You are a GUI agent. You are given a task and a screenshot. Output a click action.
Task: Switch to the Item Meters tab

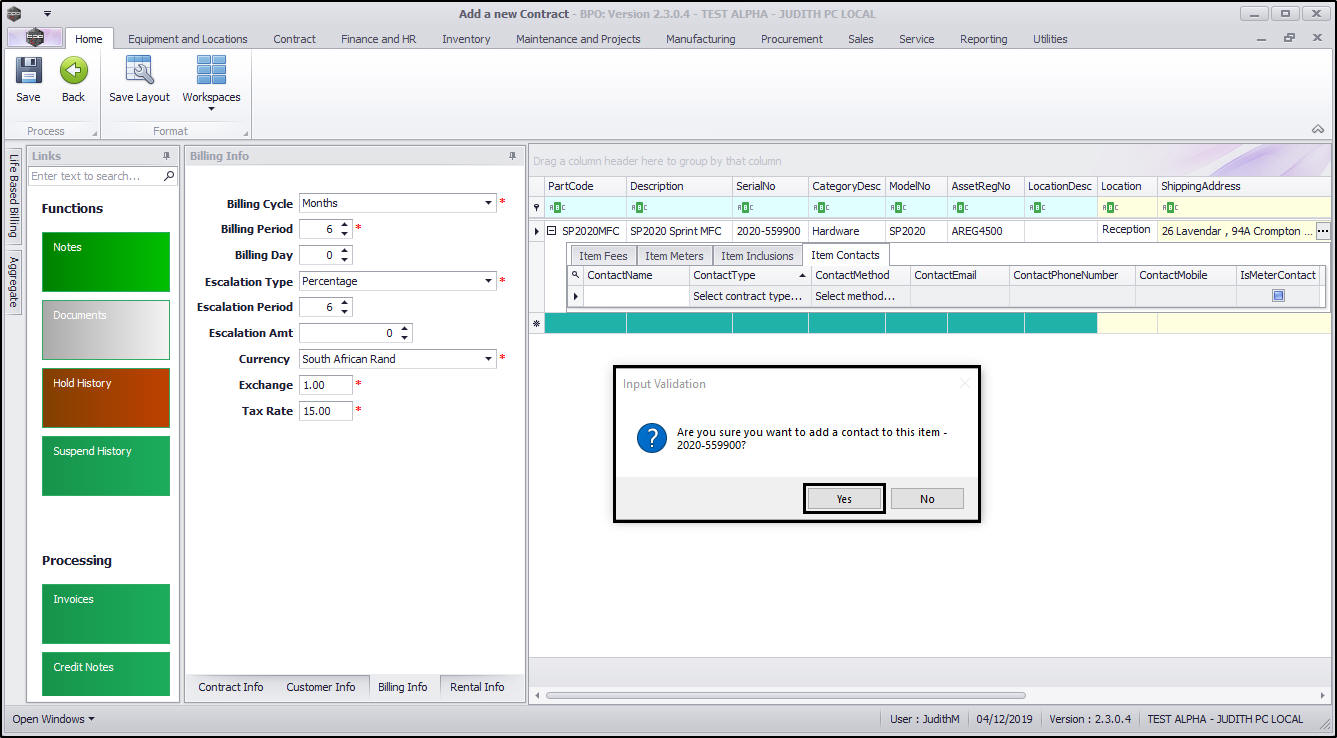pyautogui.click(x=674, y=256)
